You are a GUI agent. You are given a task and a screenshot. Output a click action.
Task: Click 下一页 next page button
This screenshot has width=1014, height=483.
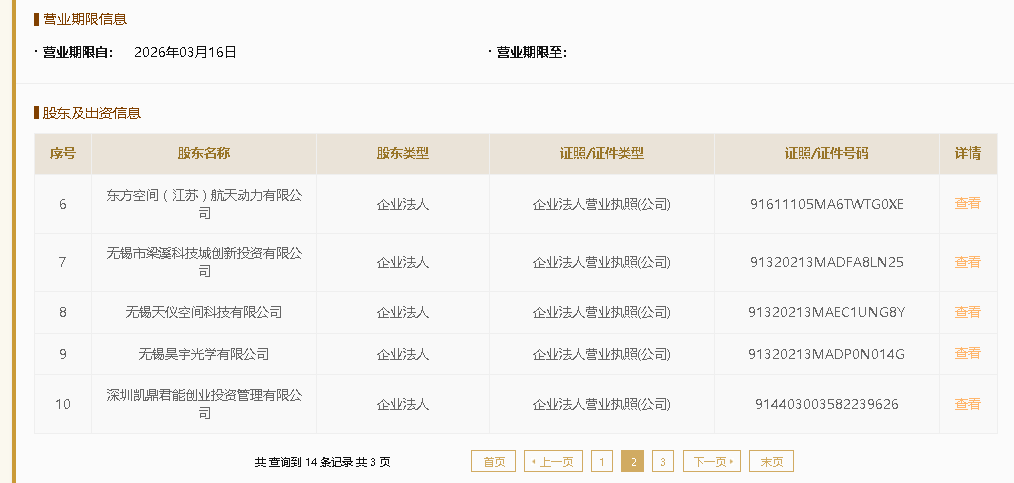[711, 461]
